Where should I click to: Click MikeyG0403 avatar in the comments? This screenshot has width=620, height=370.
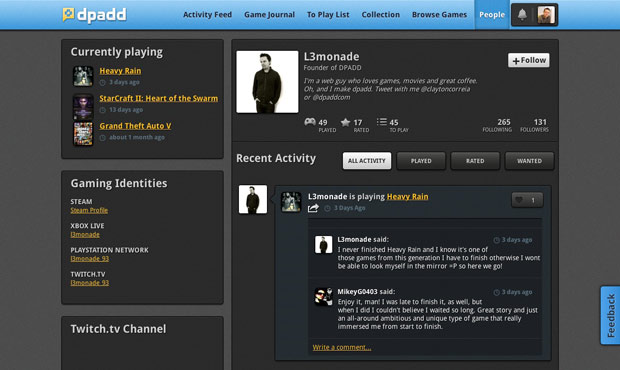tap(323, 297)
